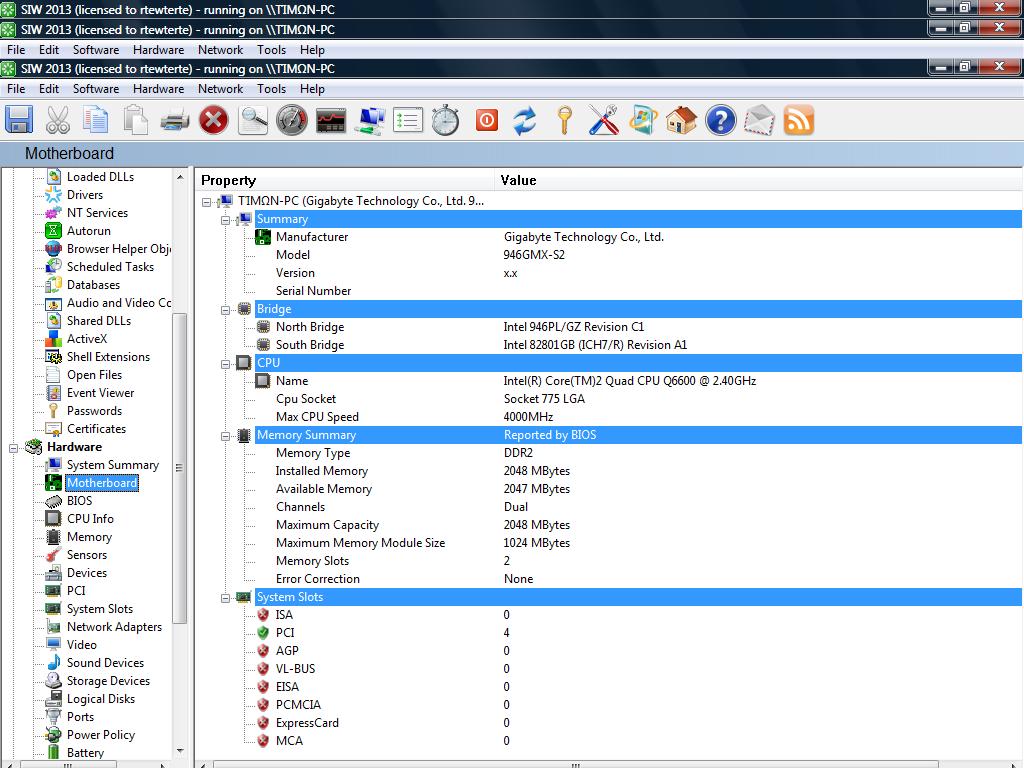This screenshot has width=1024, height=768.
Task: Click the red graph monitor toolbar icon
Action: pos(331,120)
